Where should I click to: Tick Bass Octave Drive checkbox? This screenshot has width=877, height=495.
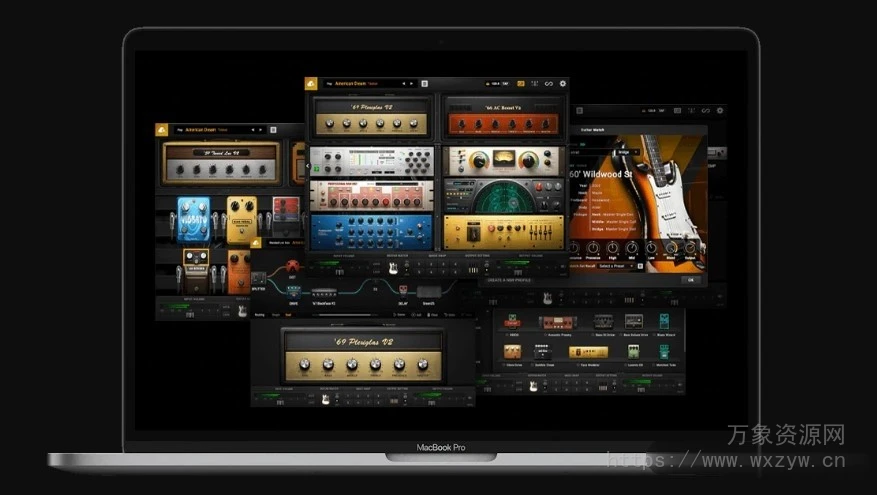click(621, 334)
